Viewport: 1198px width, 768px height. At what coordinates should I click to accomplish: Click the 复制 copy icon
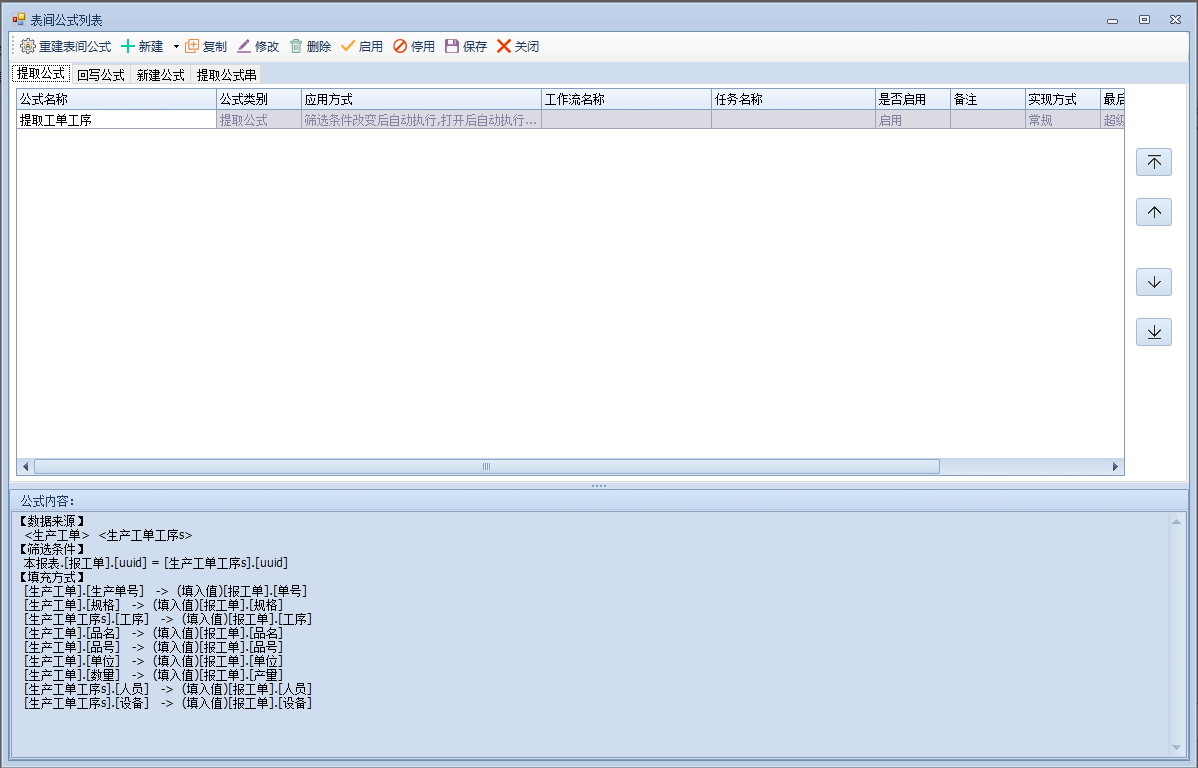(193, 46)
